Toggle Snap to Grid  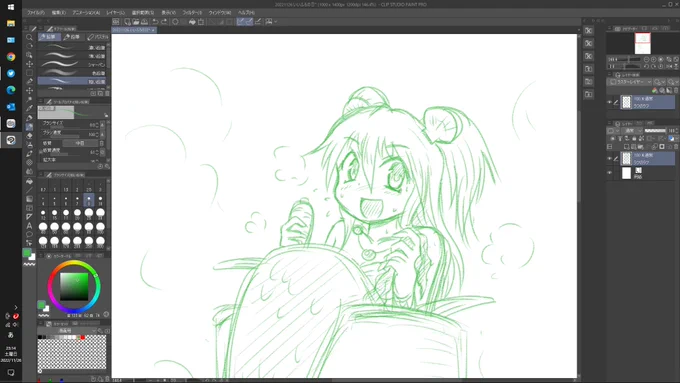pyautogui.click(x=258, y=22)
